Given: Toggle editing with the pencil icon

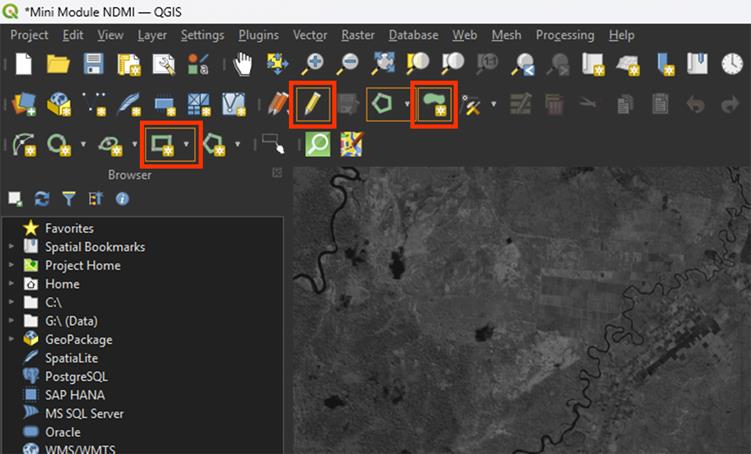Looking at the screenshot, I should point(312,104).
